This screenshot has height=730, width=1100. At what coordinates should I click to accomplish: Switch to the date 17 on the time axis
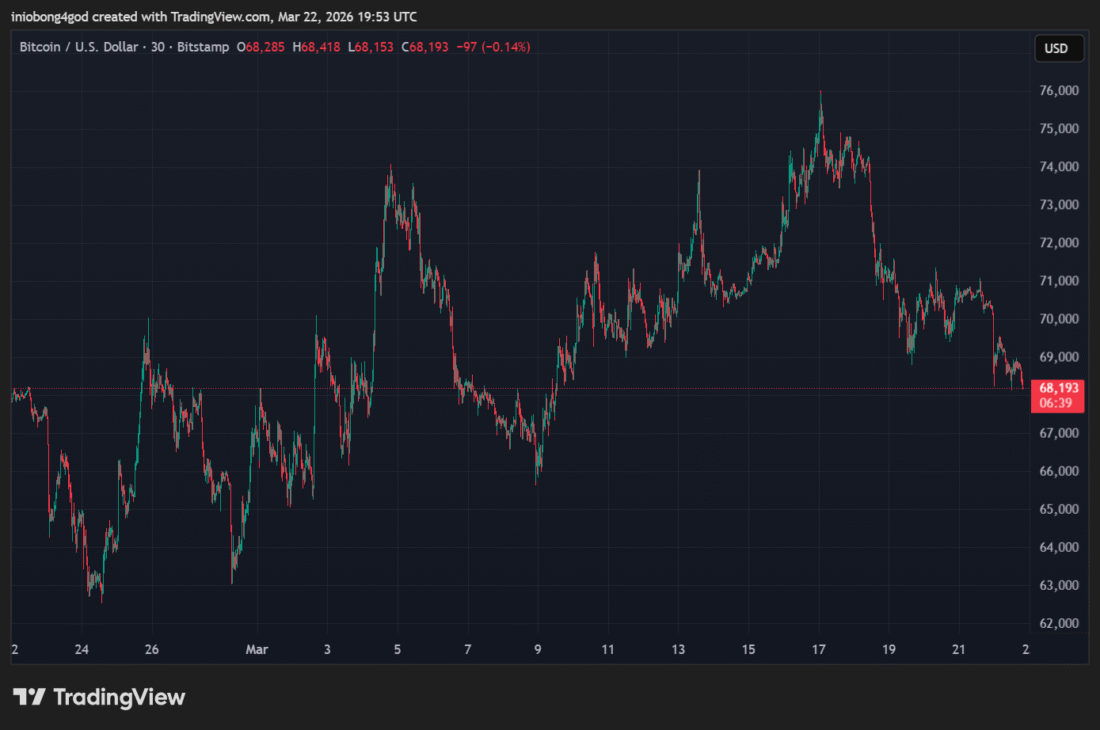(818, 649)
